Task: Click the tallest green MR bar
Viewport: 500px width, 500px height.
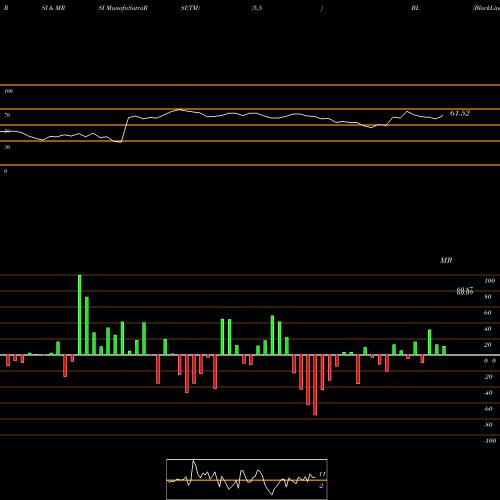Action: (x=80, y=315)
